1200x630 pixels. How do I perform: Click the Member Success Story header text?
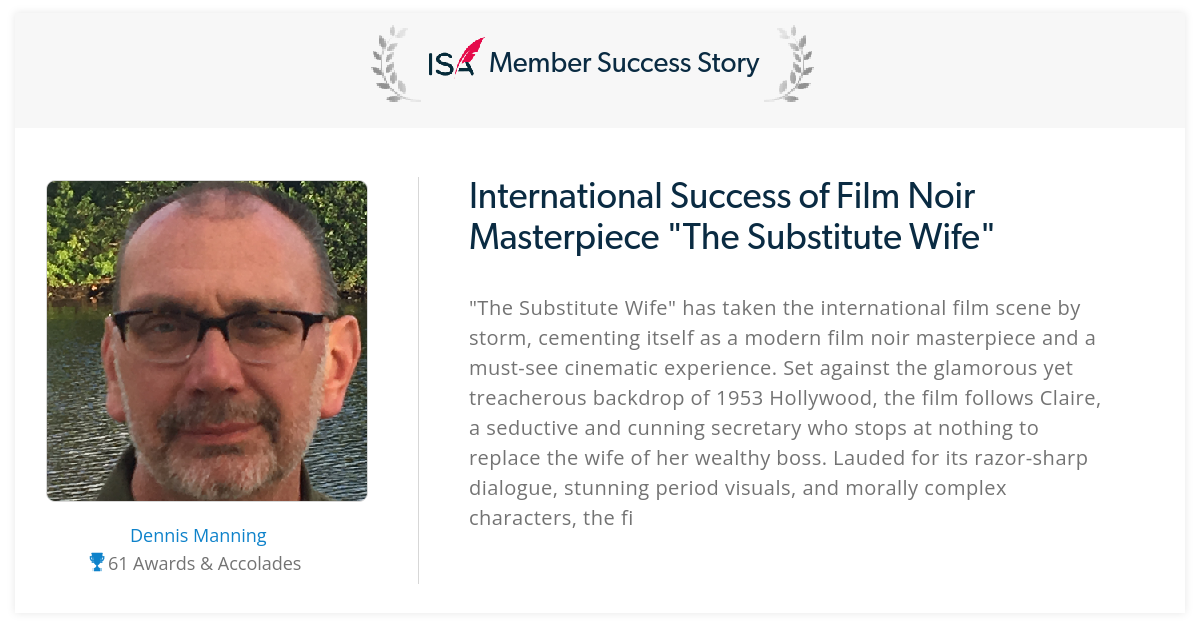point(624,63)
